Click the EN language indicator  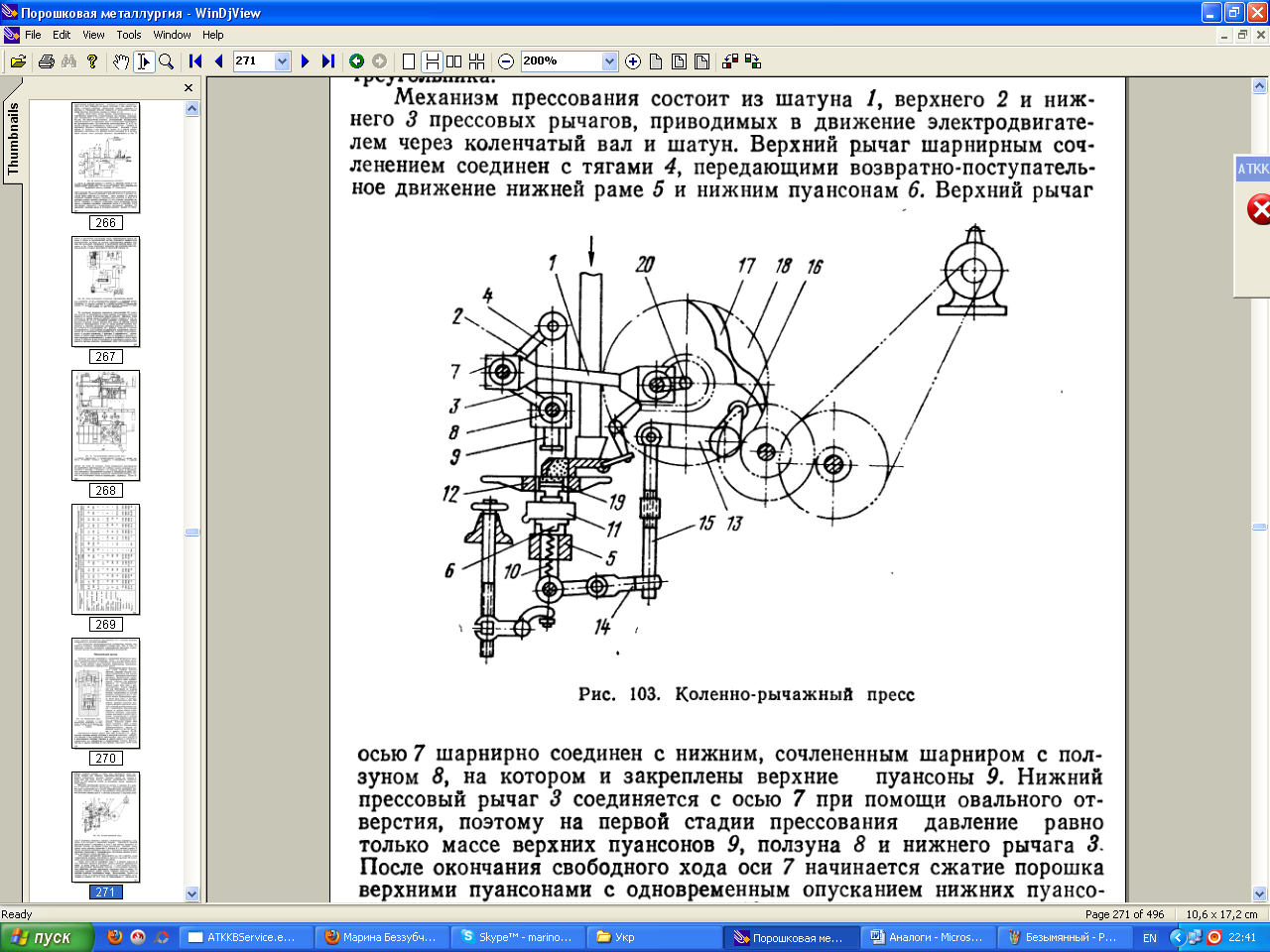click(x=1150, y=938)
